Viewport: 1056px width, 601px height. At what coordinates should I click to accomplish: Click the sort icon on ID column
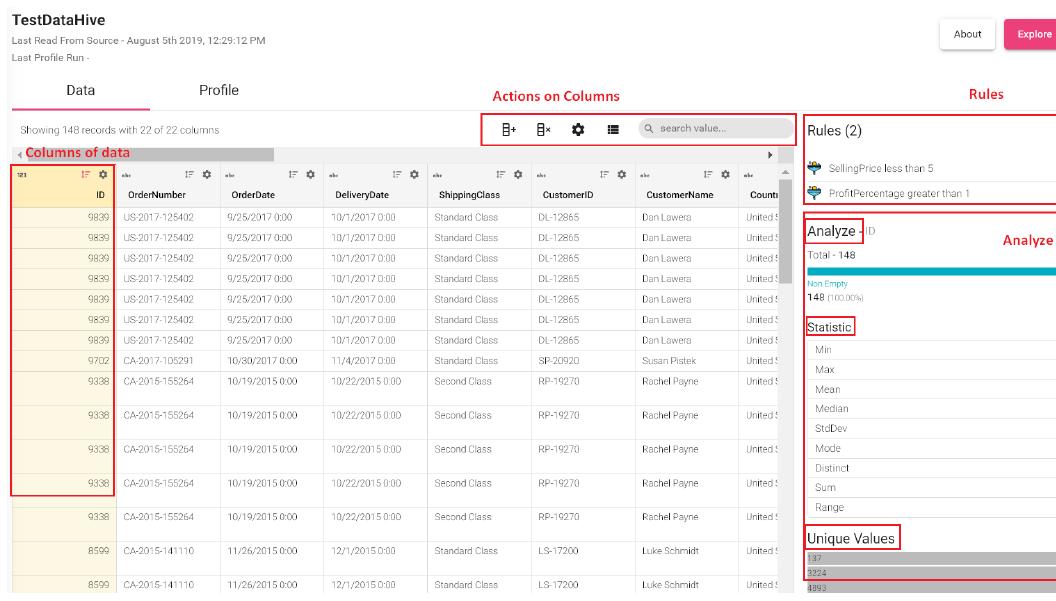pos(85,174)
